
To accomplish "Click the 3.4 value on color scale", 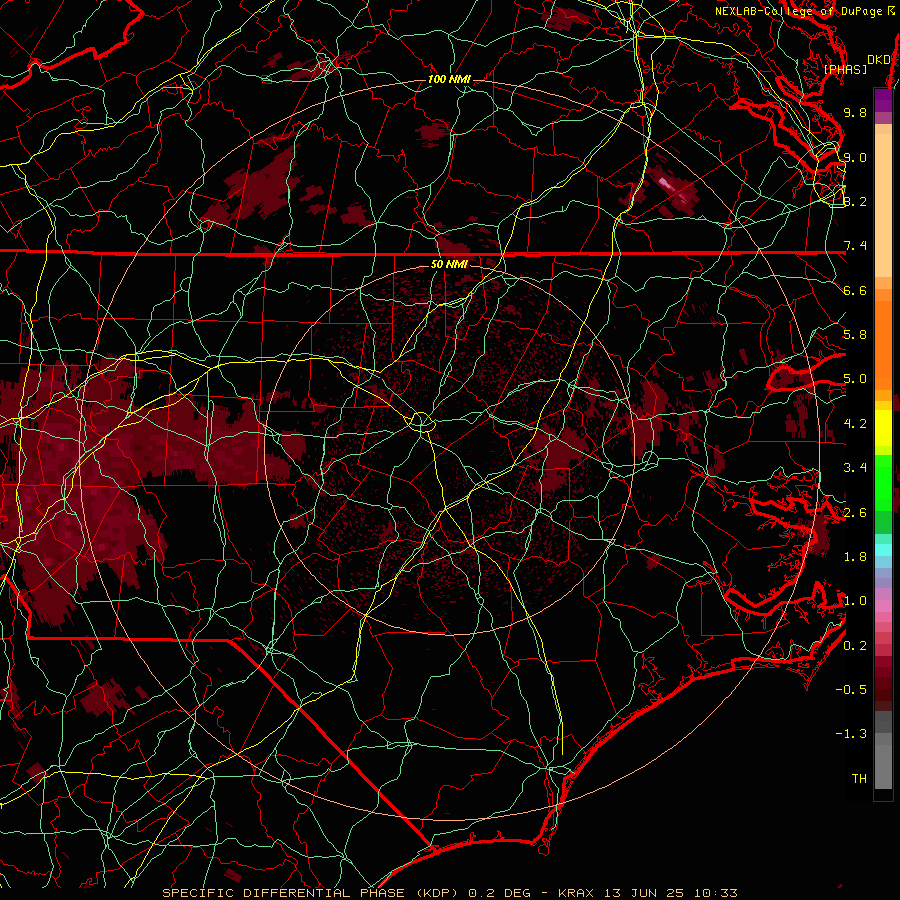I will click(x=855, y=468).
